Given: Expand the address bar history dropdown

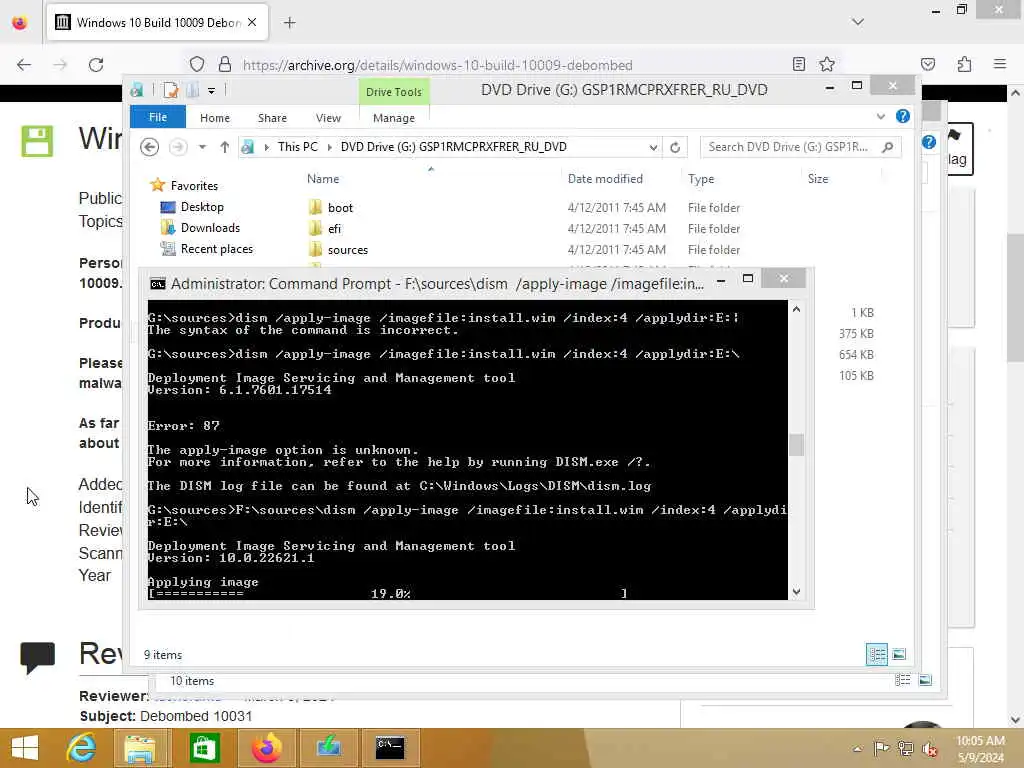Looking at the screenshot, I should [x=653, y=148].
